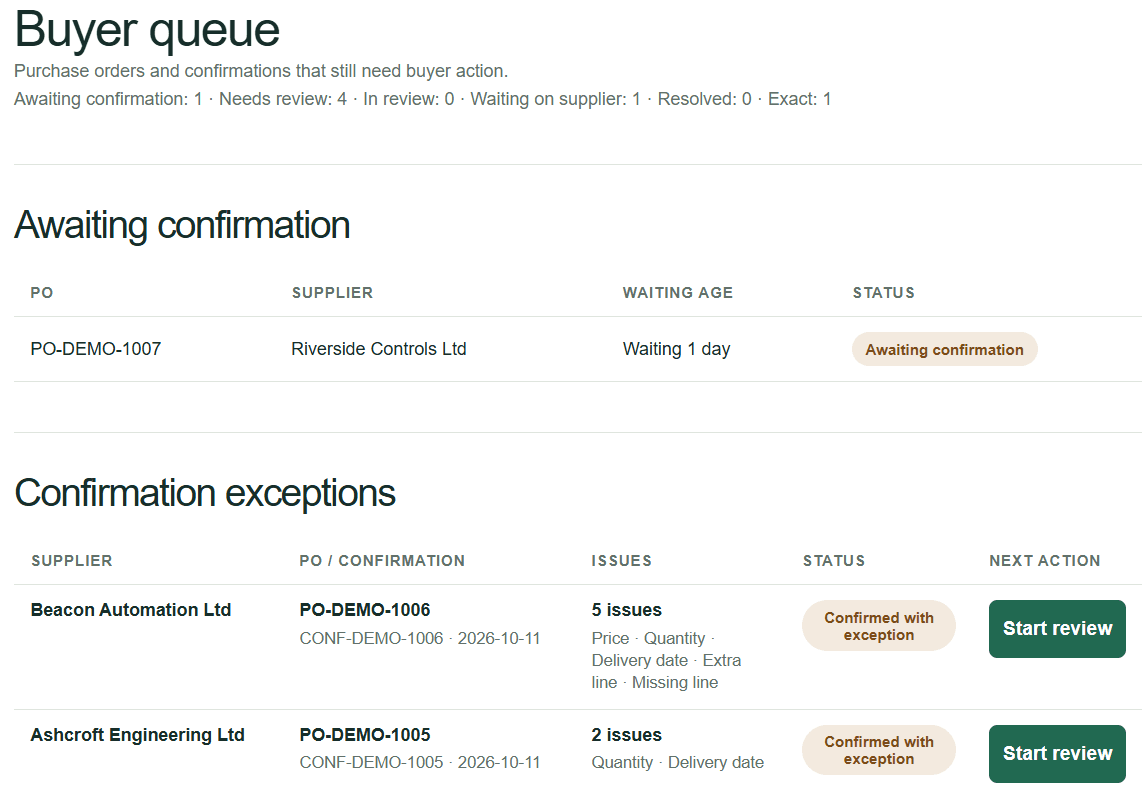Click the 'Exact: 1' summary count
The image size is (1142, 798).
click(800, 99)
